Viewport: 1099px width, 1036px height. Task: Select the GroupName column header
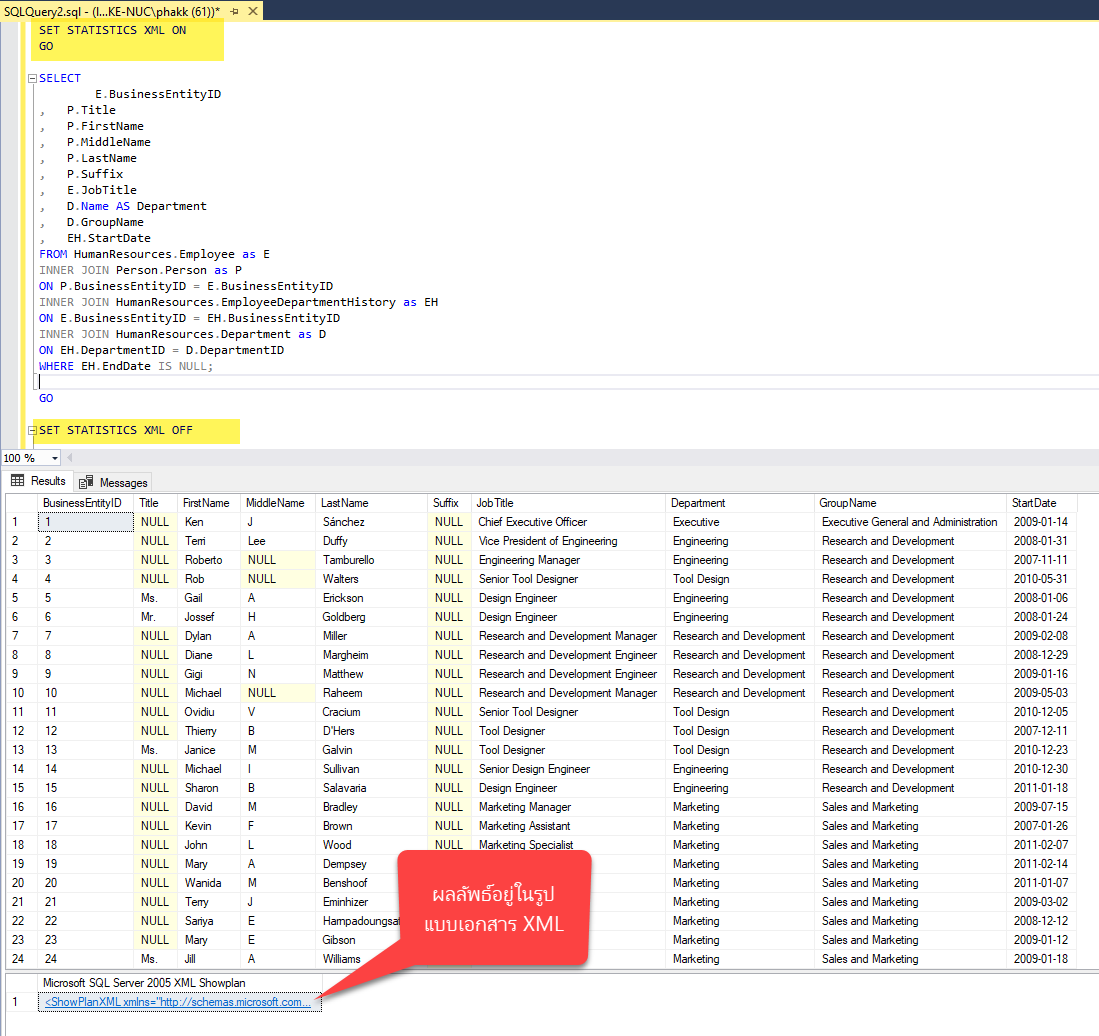[847, 502]
